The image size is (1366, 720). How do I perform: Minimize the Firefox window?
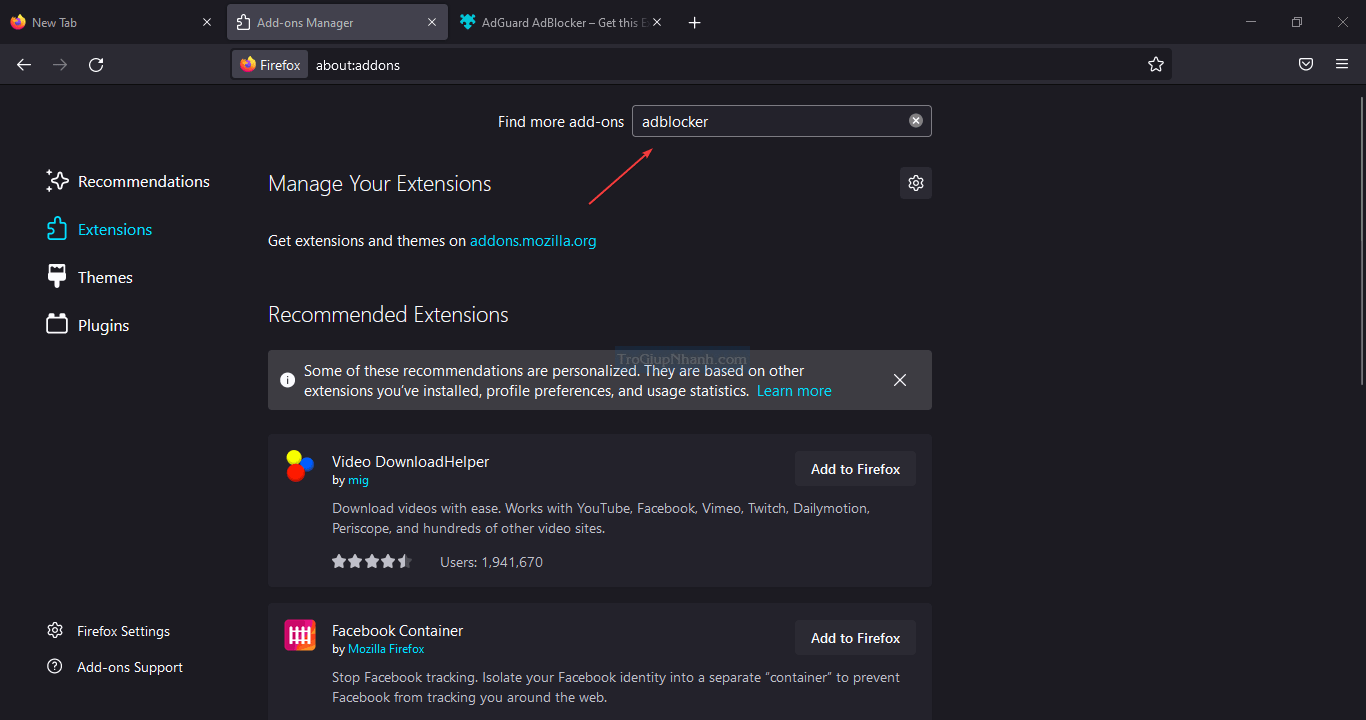click(1251, 22)
